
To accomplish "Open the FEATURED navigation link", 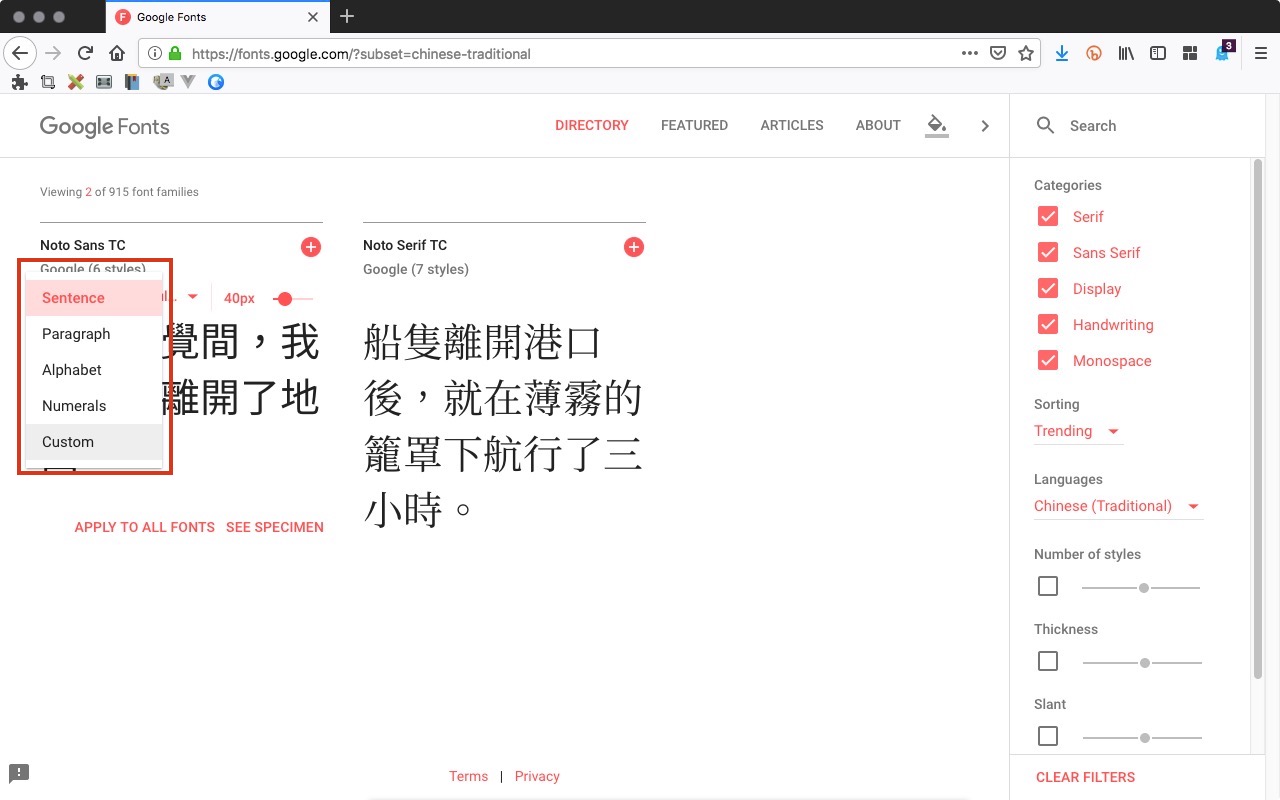I will [x=694, y=125].
